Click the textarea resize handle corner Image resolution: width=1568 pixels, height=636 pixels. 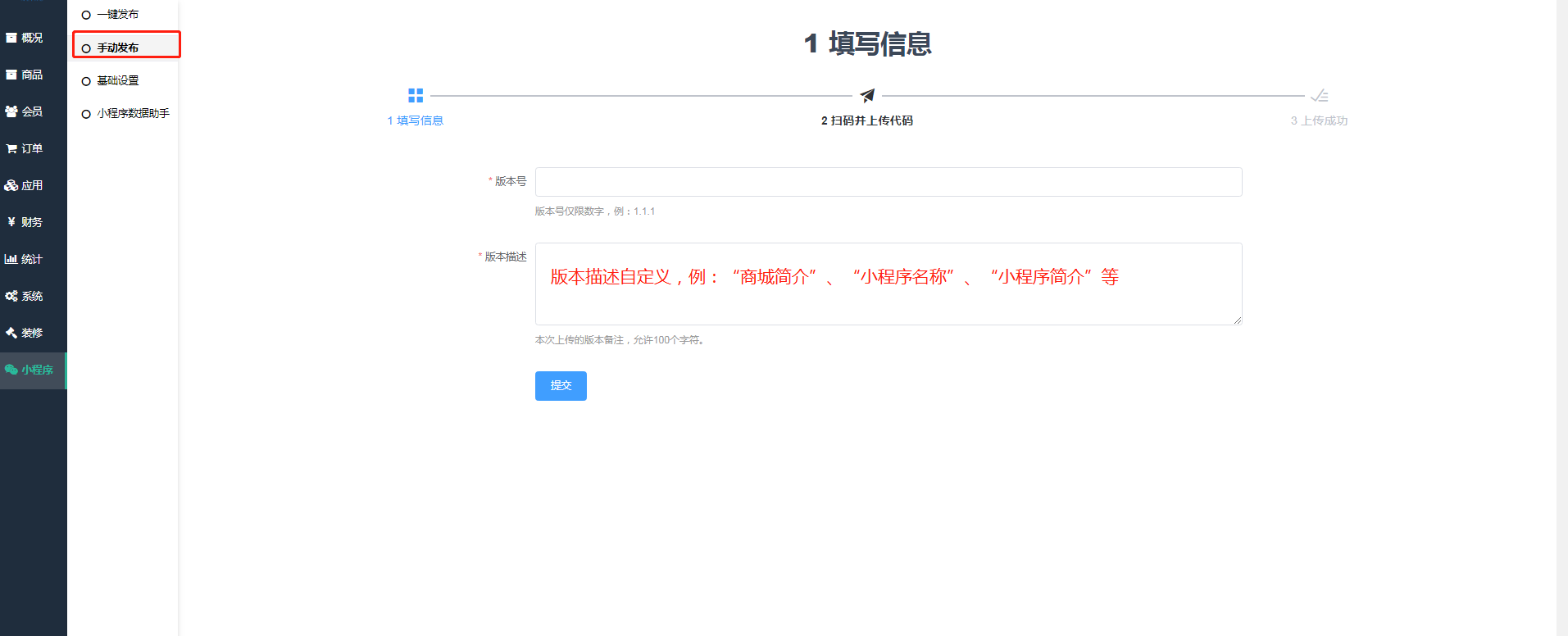tap(1238, 320)
